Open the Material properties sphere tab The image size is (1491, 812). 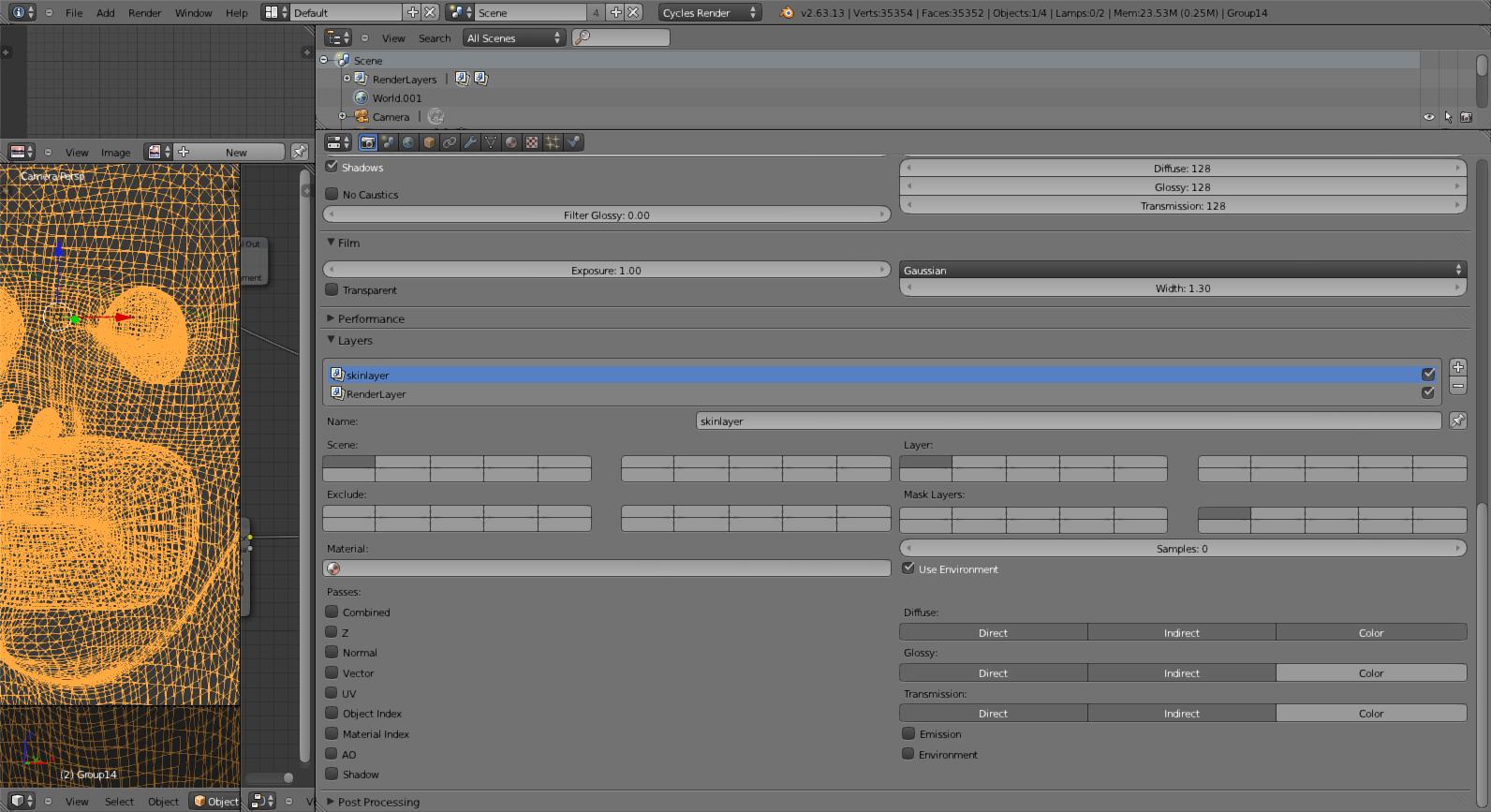[511, 142]
